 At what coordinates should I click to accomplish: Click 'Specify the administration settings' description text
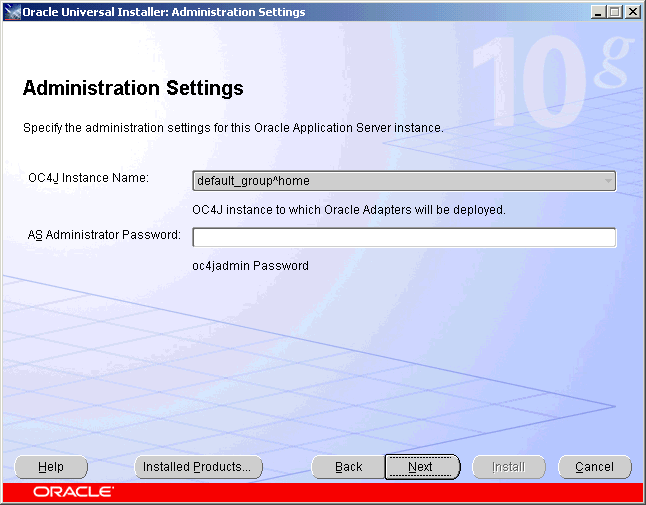click(233, 128)
